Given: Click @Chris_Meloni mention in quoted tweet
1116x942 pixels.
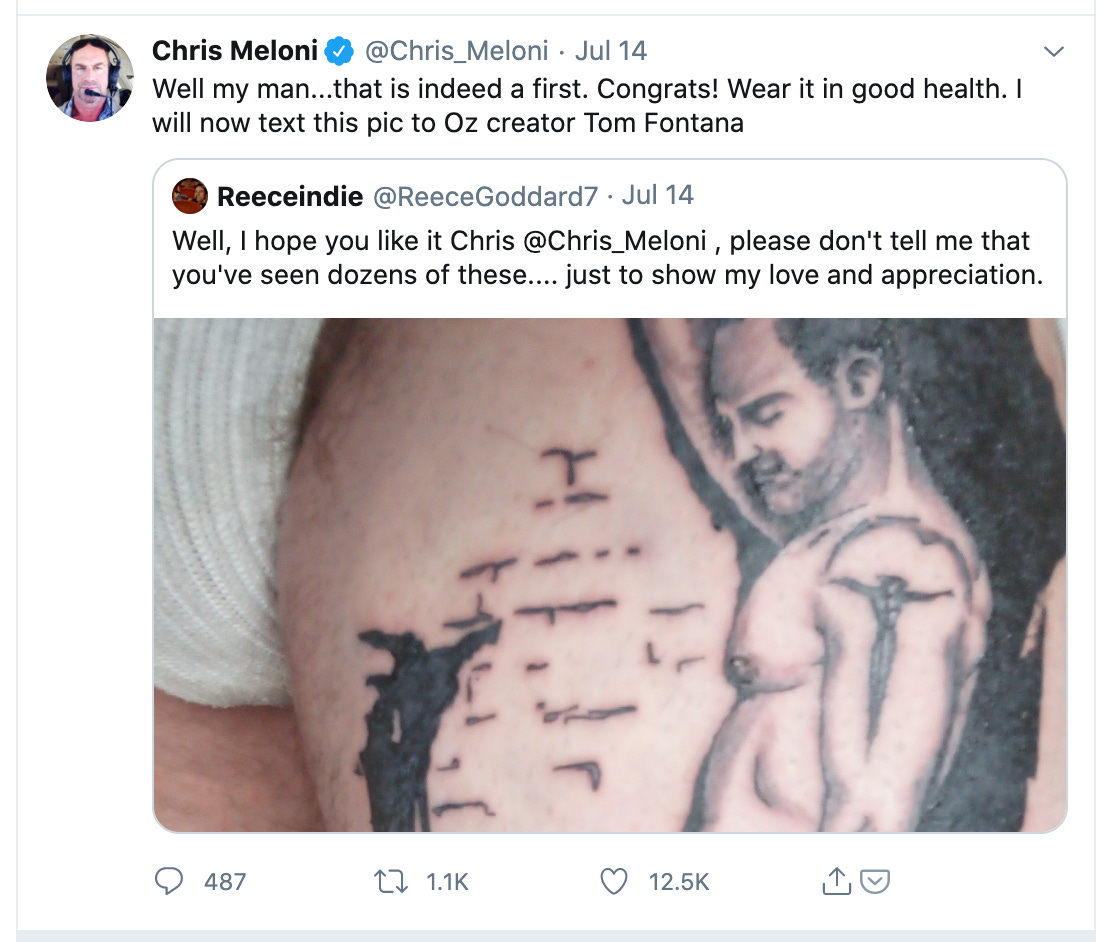Looking at the screenshot, I should coord(615,241).
